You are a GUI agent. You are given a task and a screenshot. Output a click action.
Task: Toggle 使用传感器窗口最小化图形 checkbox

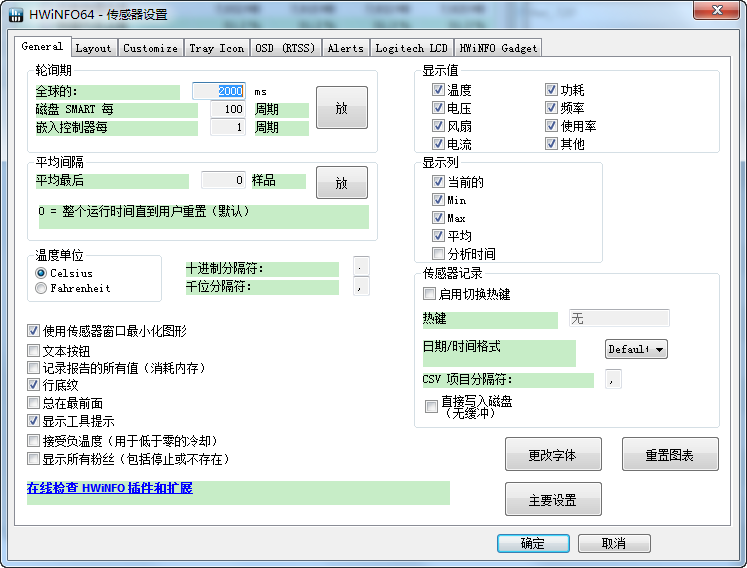coord(33,331)
